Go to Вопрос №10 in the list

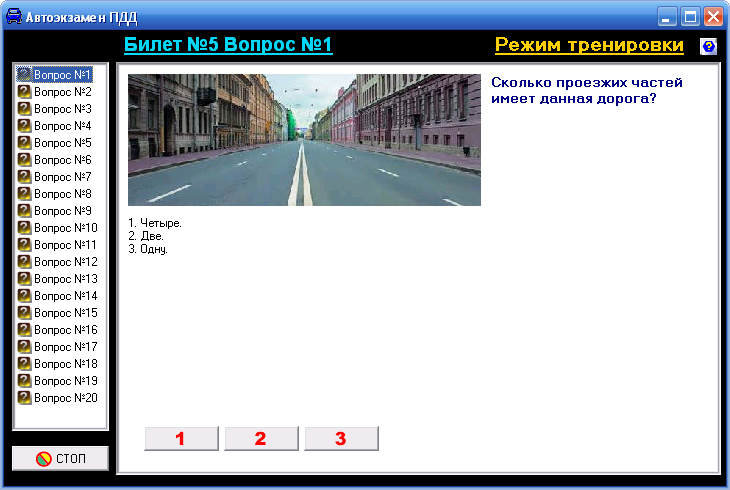pyautogui.click(x=65, y=228)
